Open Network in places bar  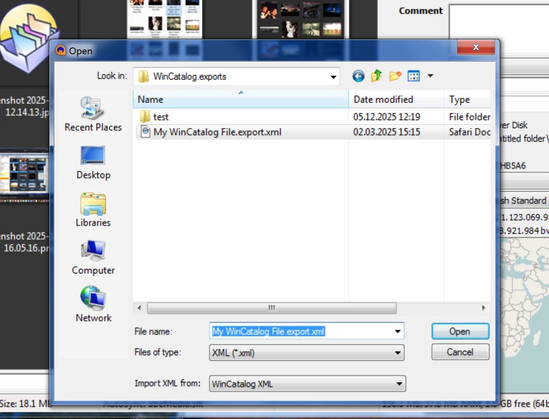tap(93, 305)
